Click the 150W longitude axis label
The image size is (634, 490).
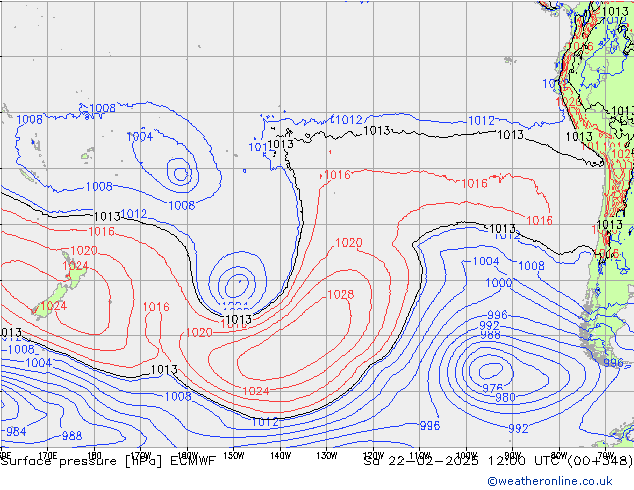pyautogui.click(x=234, y=456)
